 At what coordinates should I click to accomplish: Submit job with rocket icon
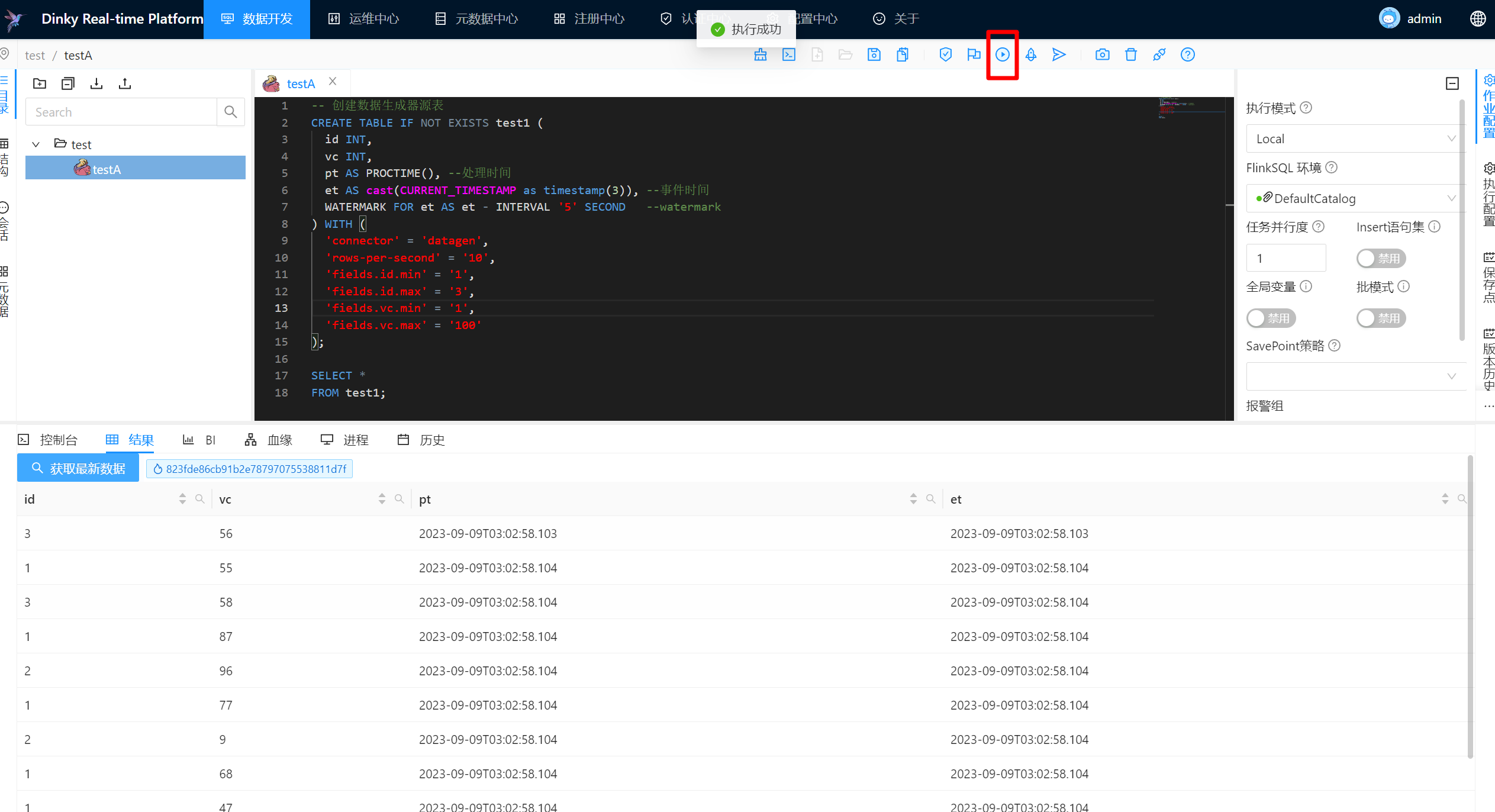[1031, 55]
